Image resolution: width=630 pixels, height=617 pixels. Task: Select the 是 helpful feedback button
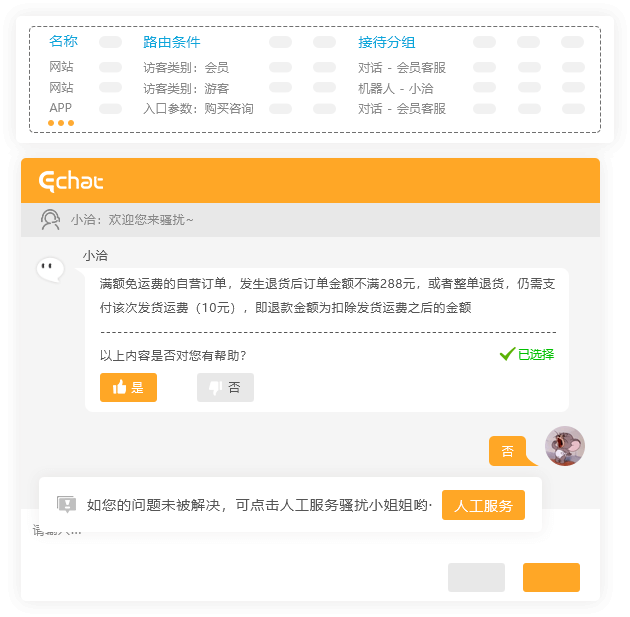coord(128,387)
